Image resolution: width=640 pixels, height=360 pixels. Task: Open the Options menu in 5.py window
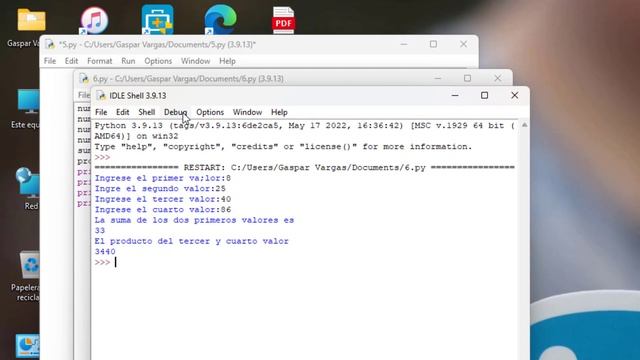tap(158, 61)
